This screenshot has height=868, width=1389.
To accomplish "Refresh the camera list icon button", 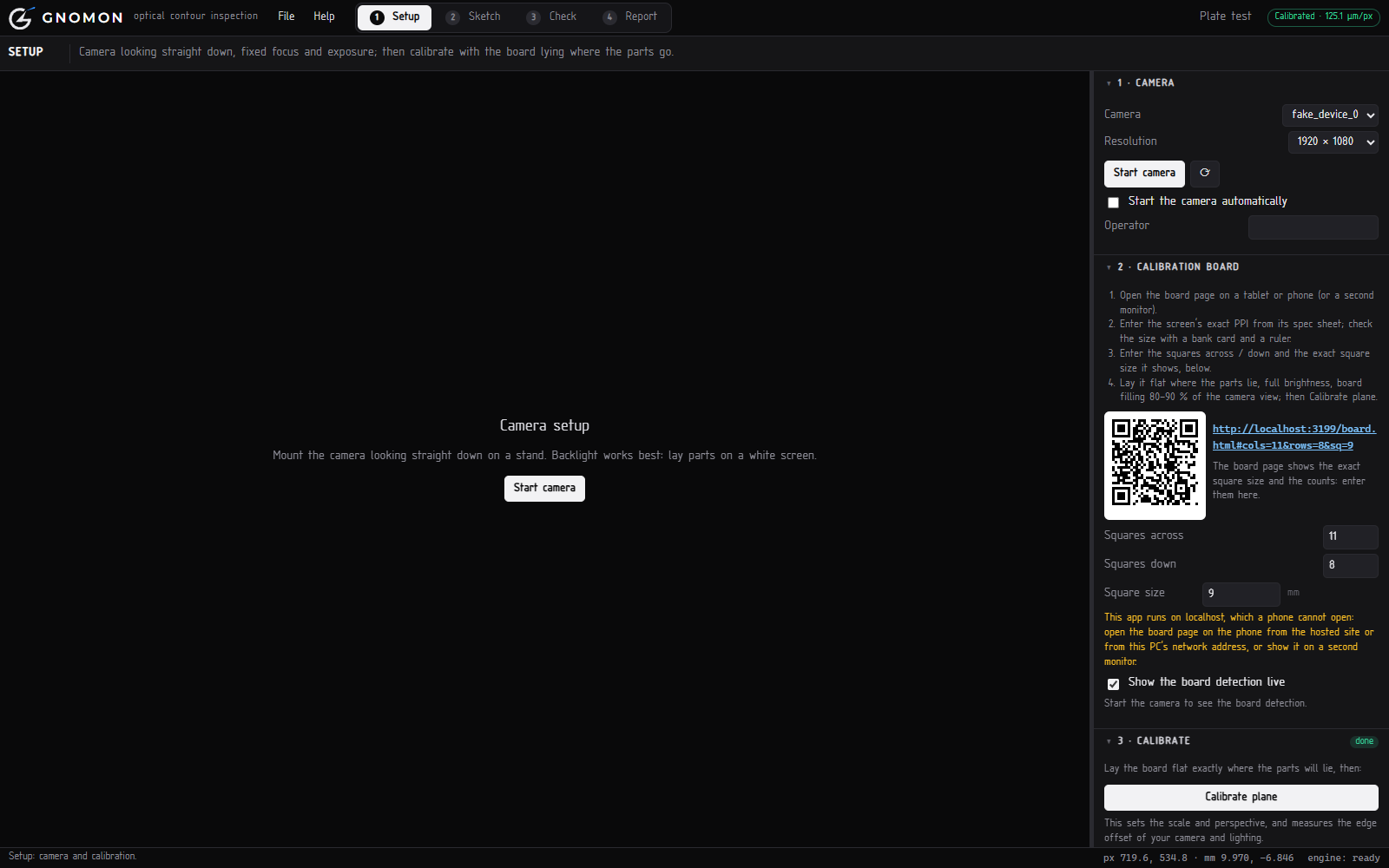I will [x=1205, y=173].
